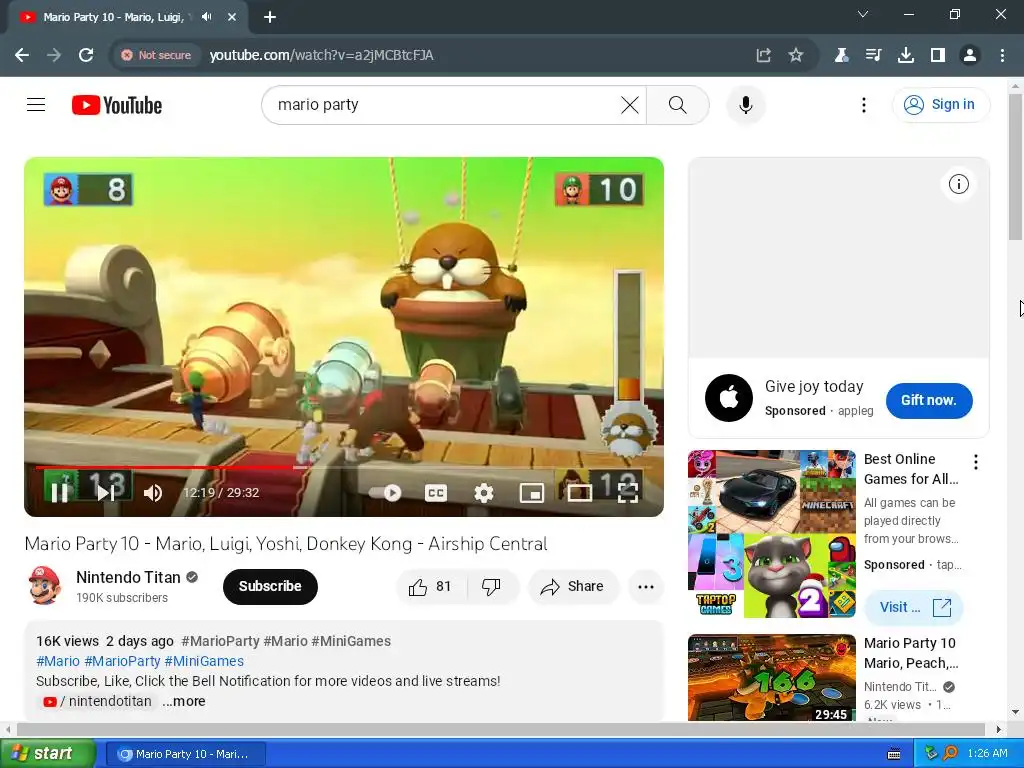1024x768 pixels.
Task: Select the Mario Party 10 taskbar item
Action: point(185,754)
